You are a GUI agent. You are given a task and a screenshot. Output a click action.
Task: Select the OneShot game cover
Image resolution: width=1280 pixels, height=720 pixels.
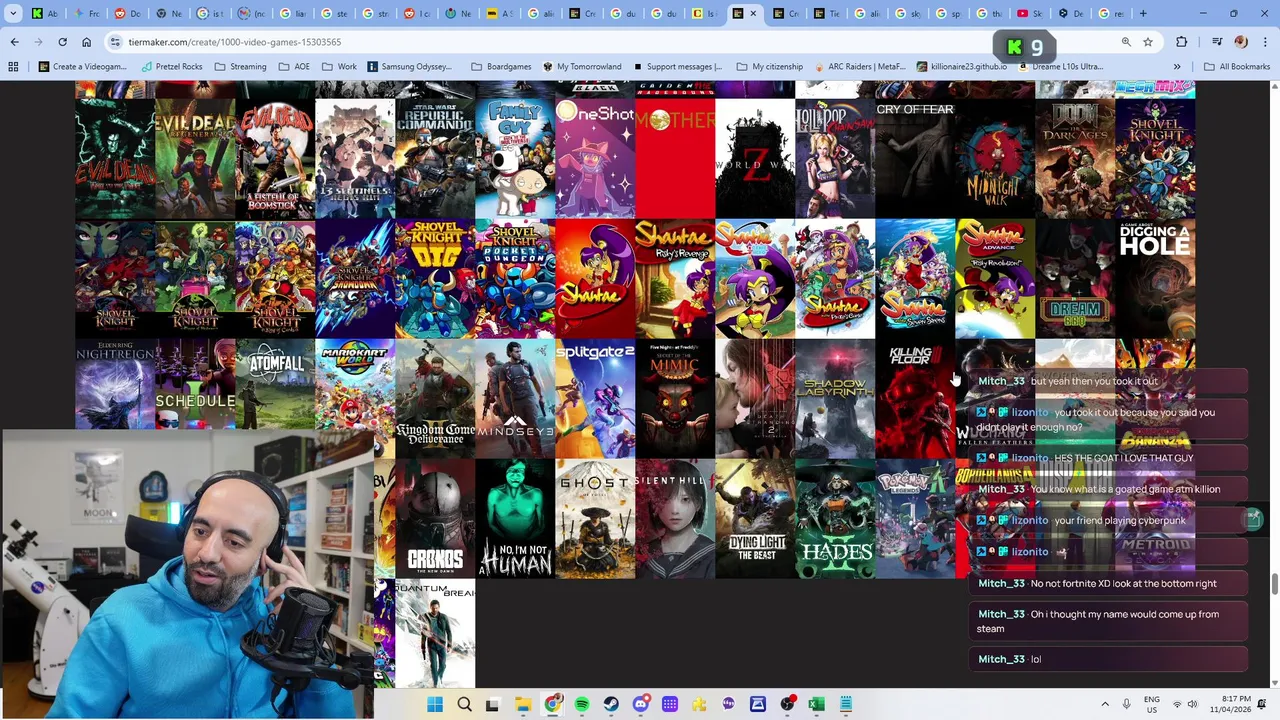pyautogui.click(x=595, y=158)
